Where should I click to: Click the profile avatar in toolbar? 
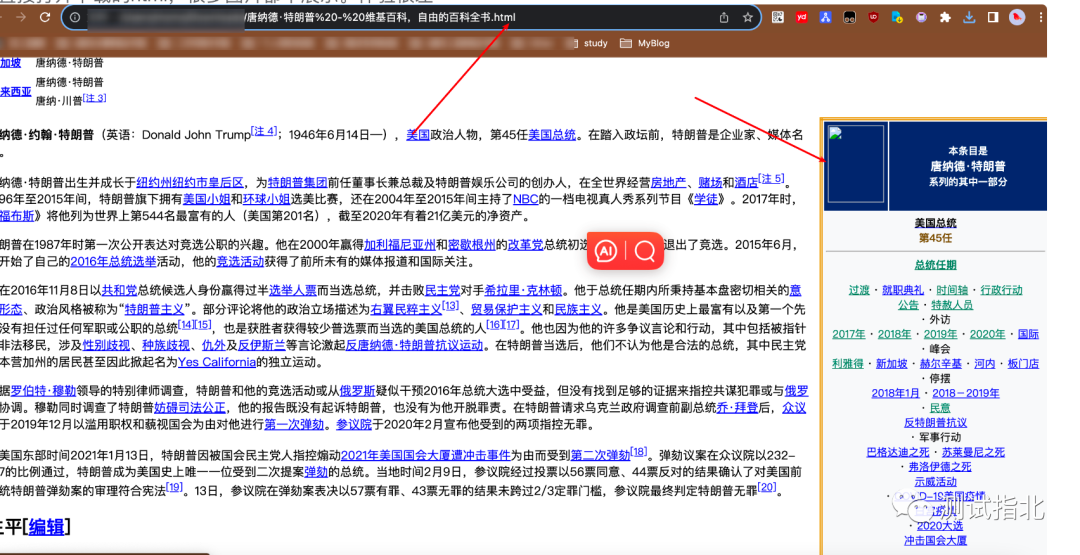(1018, 17)
